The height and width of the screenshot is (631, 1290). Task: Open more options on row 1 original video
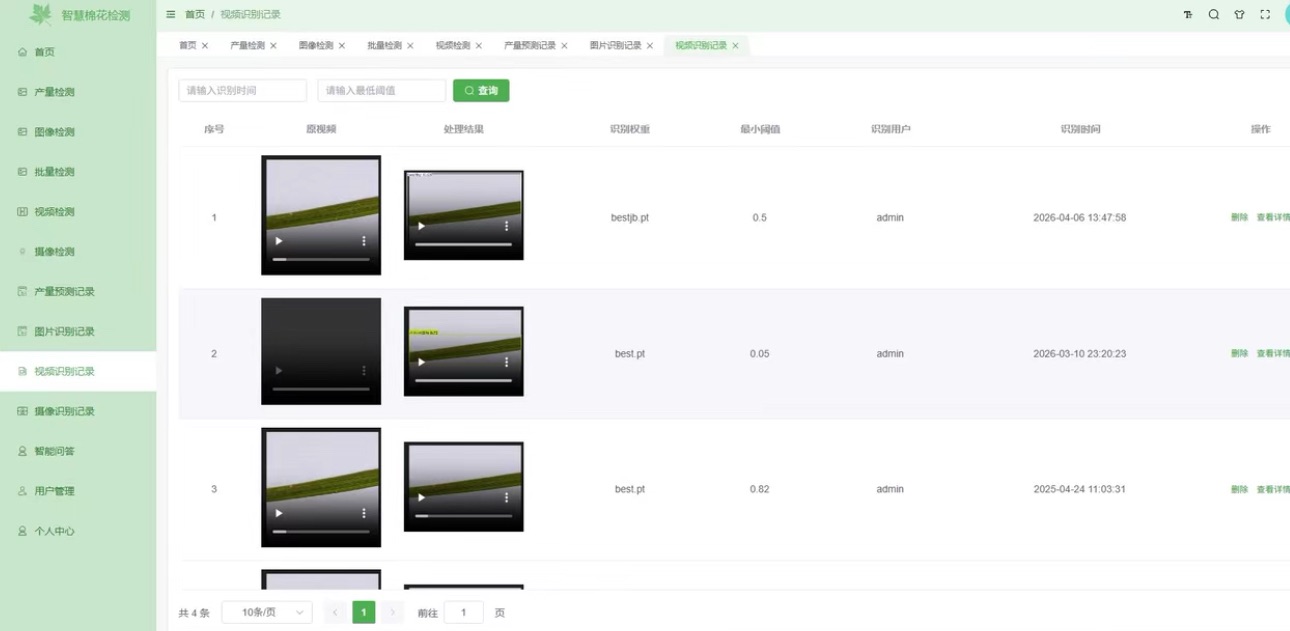[364, 241]
